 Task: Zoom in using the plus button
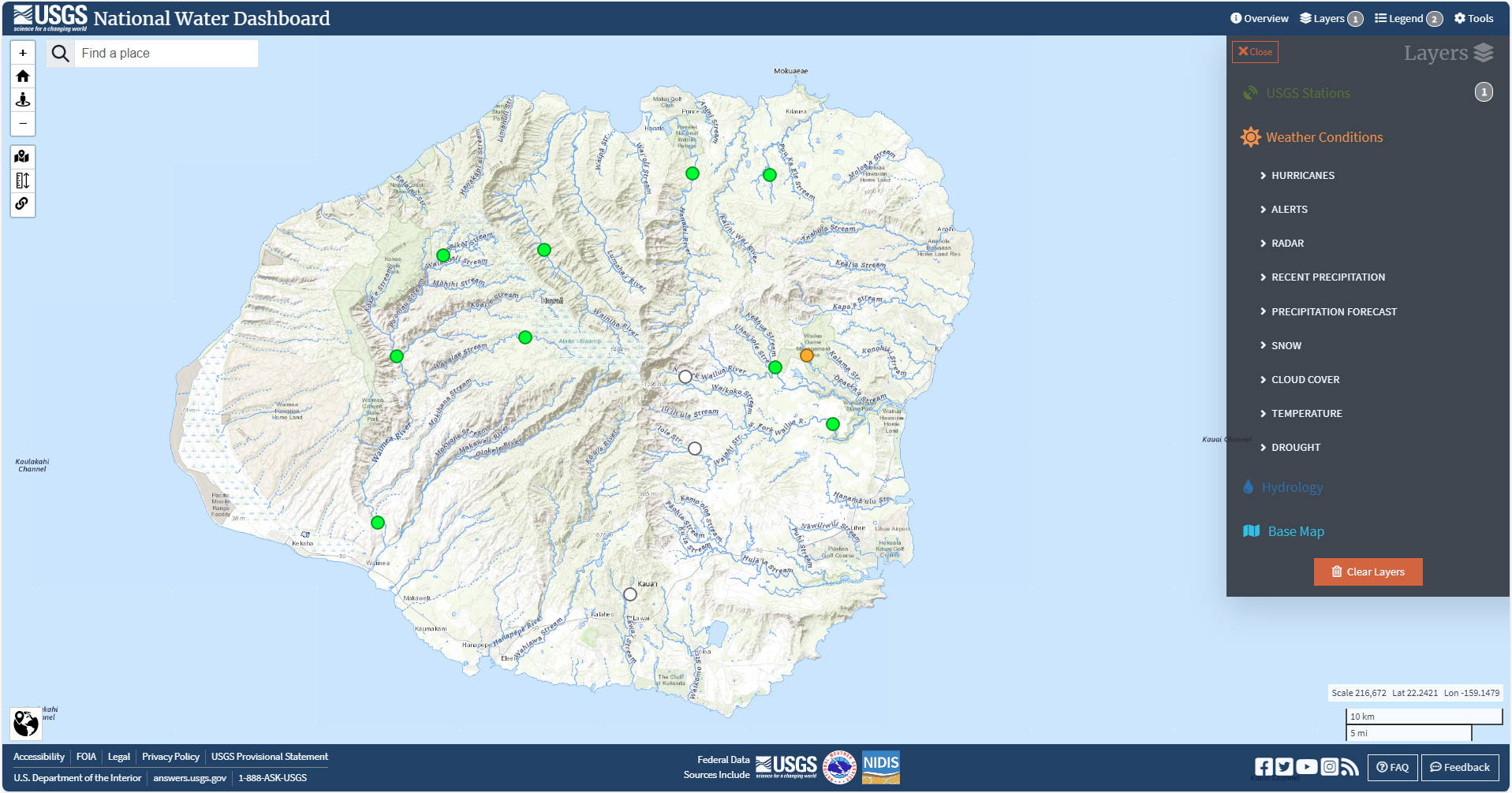[23, 53]
